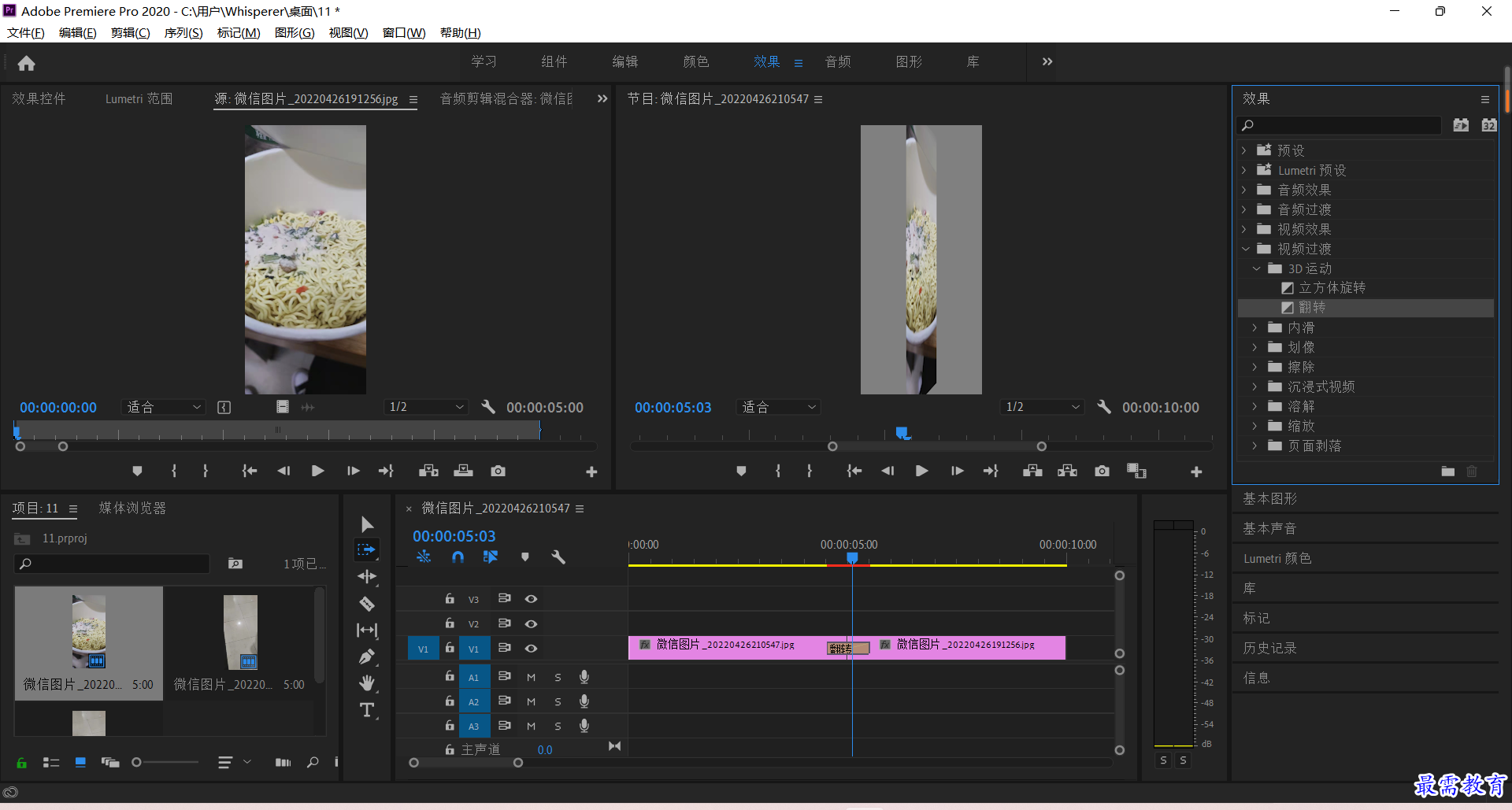Export frame from Source monitor camera icon
Image resolution: width=1512 pixels, height=810 pixels.
click(498, 471)
